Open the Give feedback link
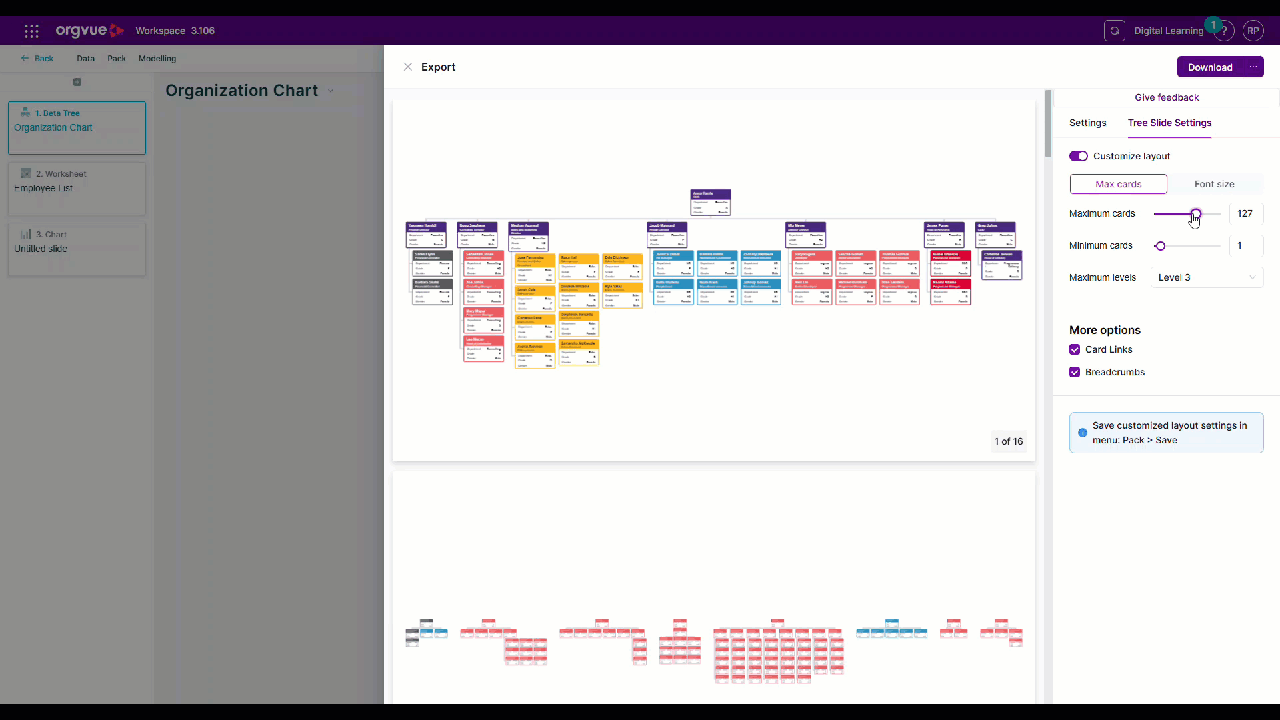Screen dimensions: 1280x720 (x=1167, y=98)
